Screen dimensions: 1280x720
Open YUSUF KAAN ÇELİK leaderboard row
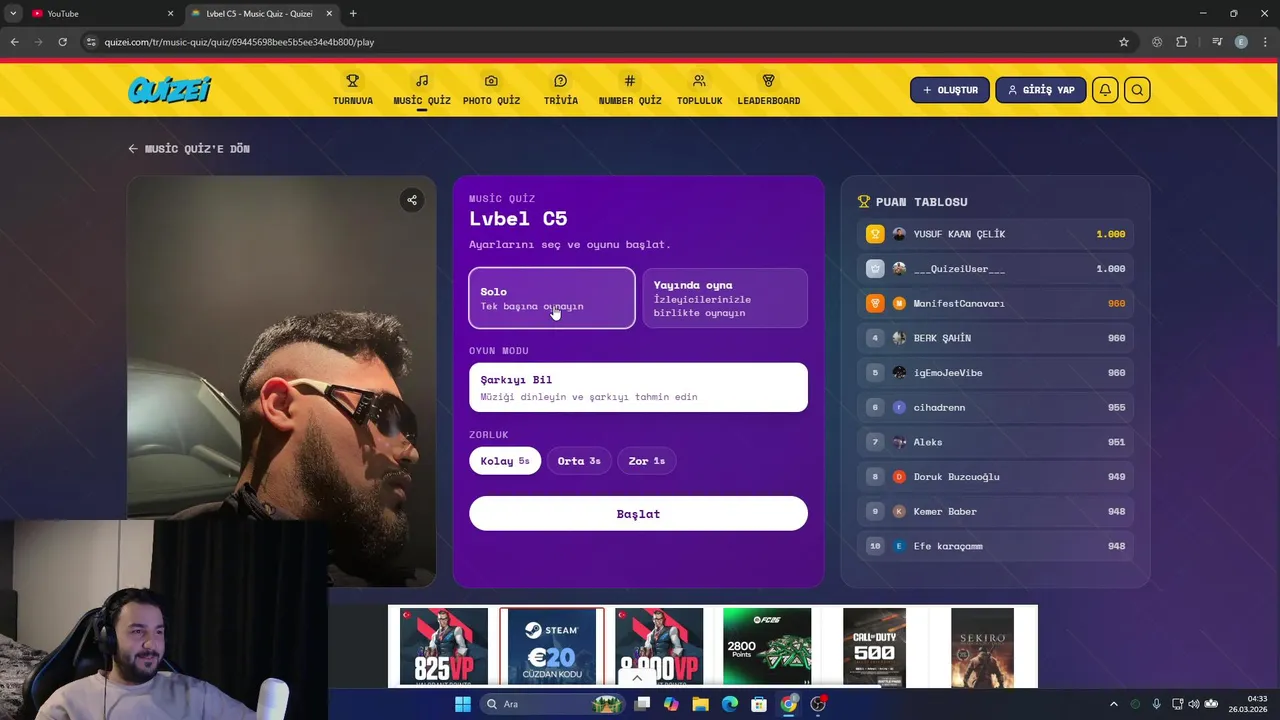point(995,234)
